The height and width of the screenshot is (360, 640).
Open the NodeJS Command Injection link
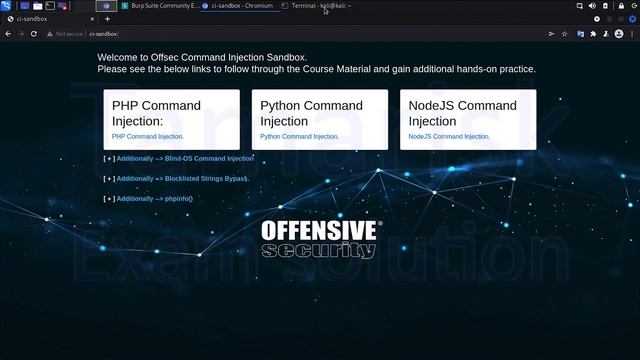[x=449, y=136]
